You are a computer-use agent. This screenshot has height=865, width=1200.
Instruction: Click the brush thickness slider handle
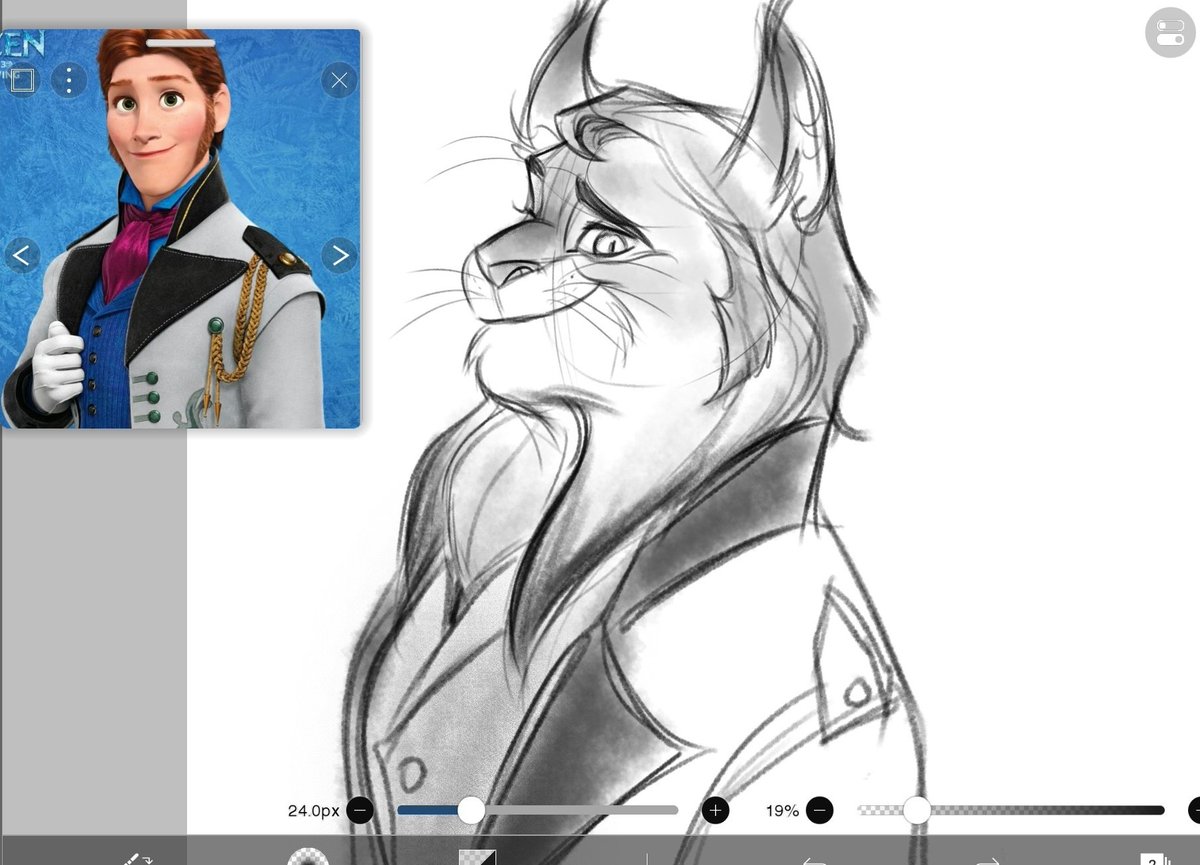471,810
